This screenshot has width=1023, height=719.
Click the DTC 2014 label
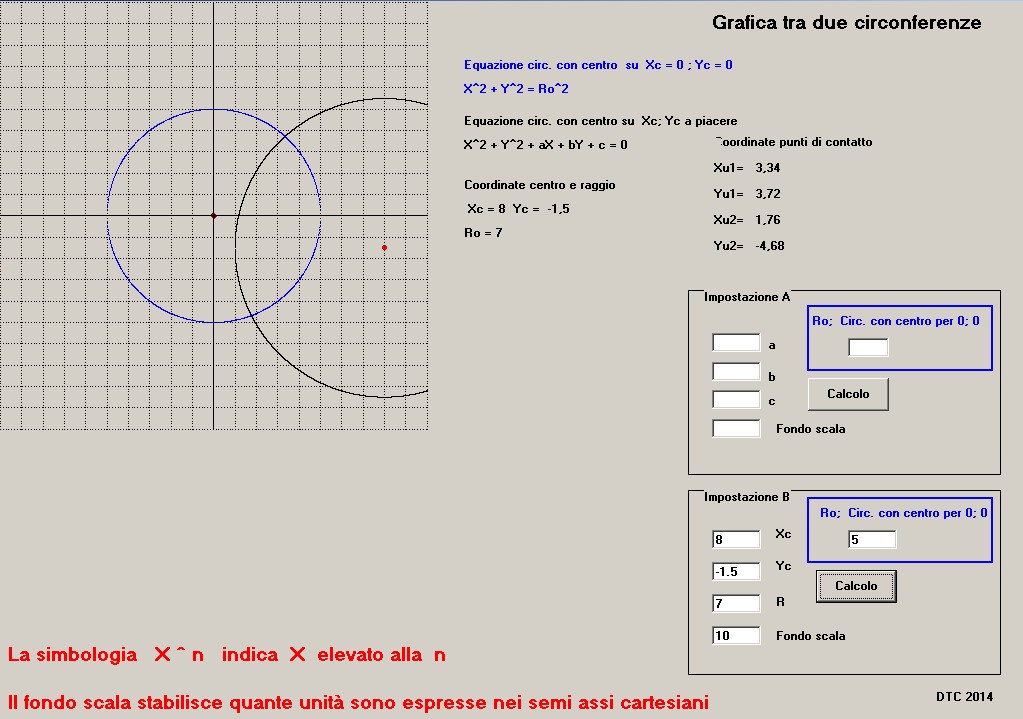pyautogui.click(x=965, y=696)
